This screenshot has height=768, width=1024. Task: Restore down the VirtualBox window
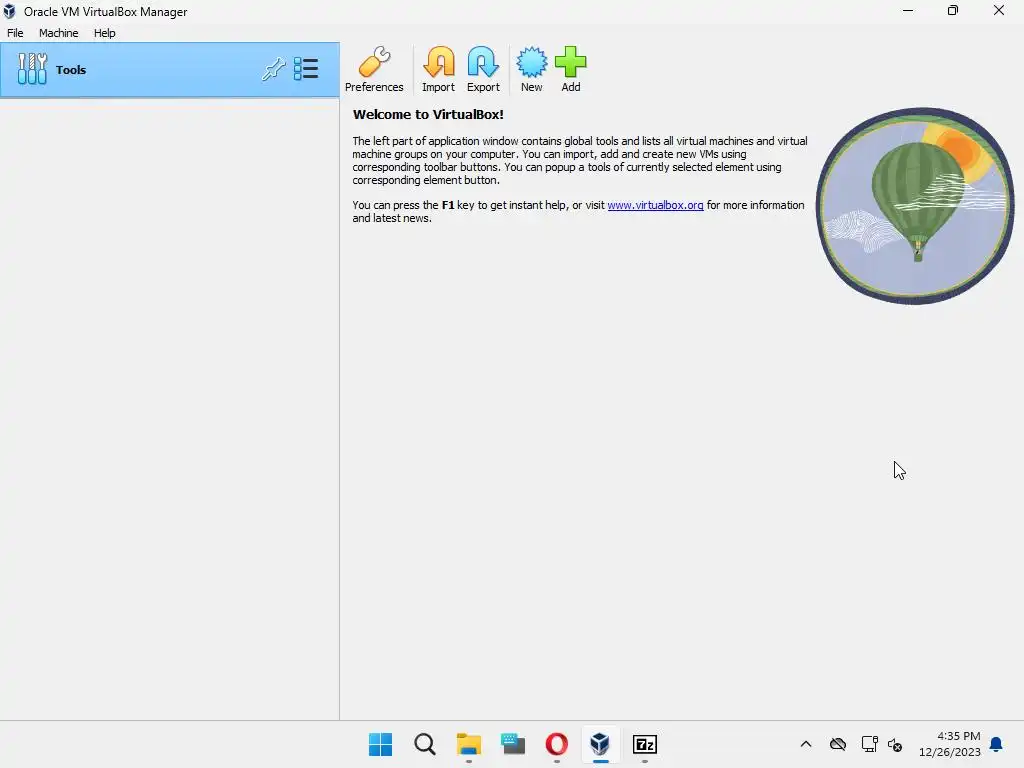(x=953, y=10)
